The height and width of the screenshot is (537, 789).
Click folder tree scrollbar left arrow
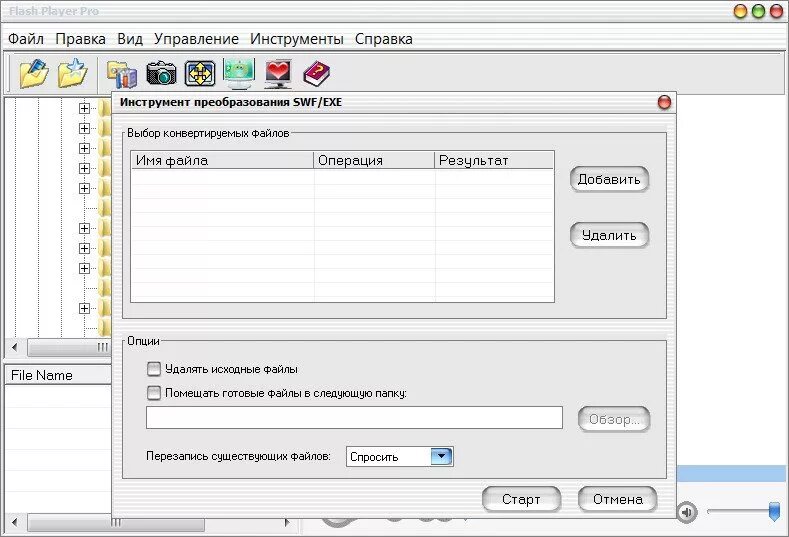pos(15,347)
